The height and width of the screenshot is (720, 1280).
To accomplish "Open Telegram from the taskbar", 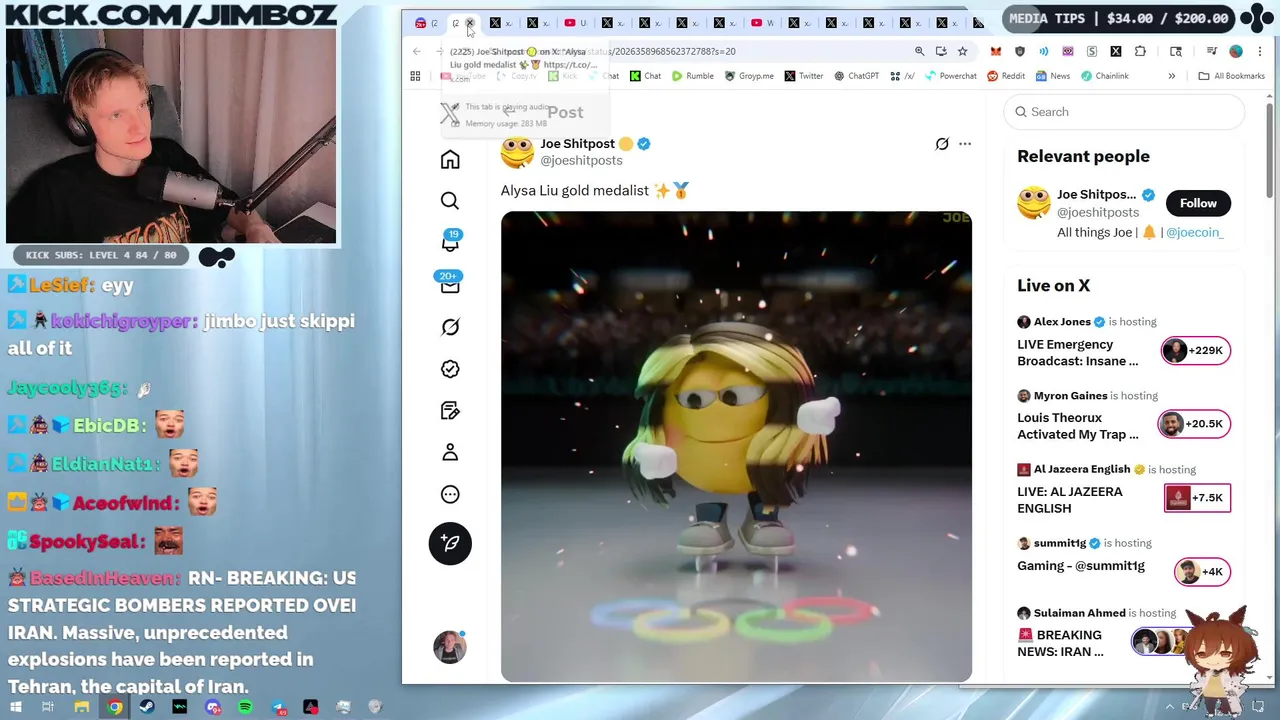I will tap(278, 707).
